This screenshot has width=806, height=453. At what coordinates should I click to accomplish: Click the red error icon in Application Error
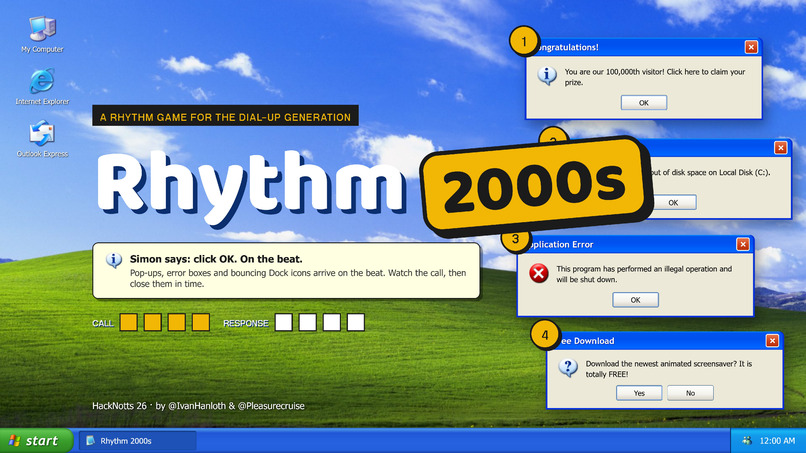click(x=539, y=273)
